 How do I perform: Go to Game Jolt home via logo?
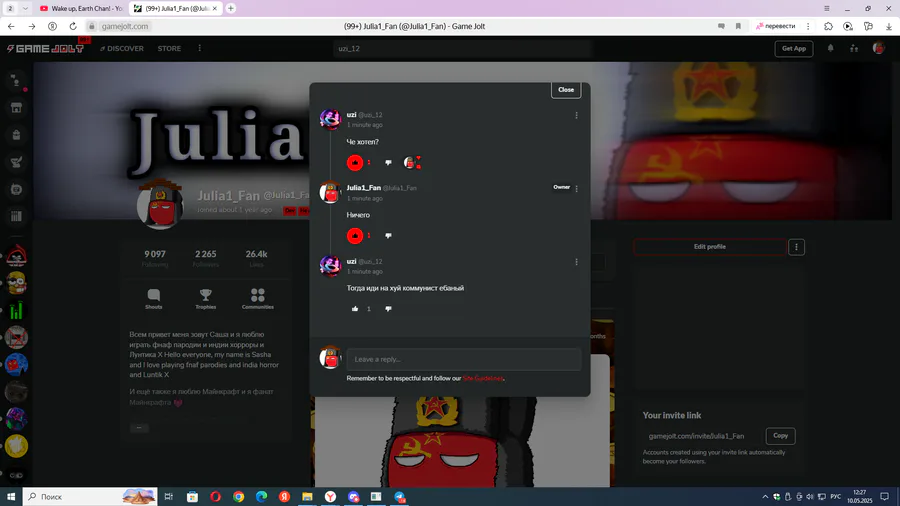(x=45, y=49)
